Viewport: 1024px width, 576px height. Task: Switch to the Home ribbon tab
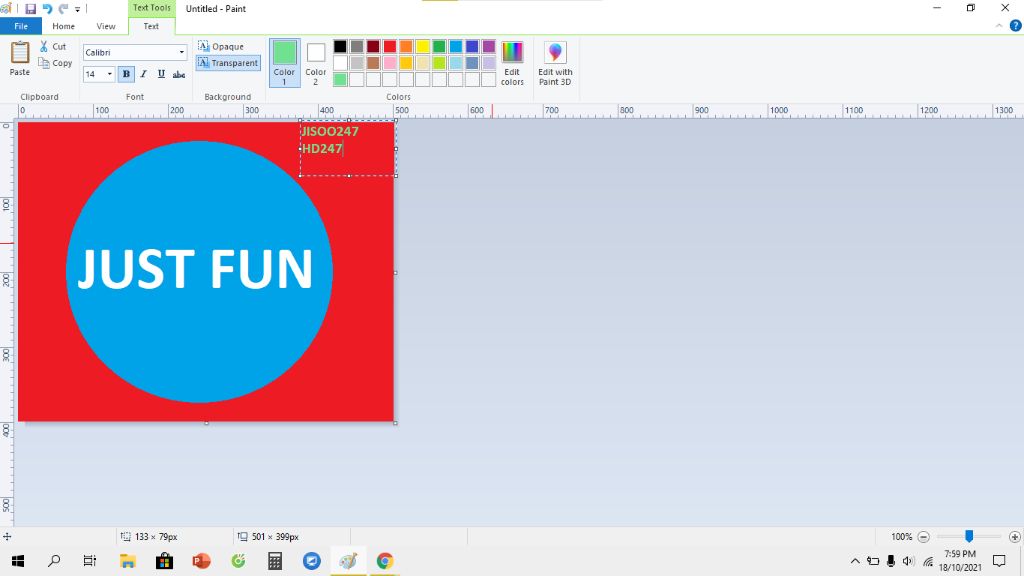pyautogui.click(x=63, y=26)
